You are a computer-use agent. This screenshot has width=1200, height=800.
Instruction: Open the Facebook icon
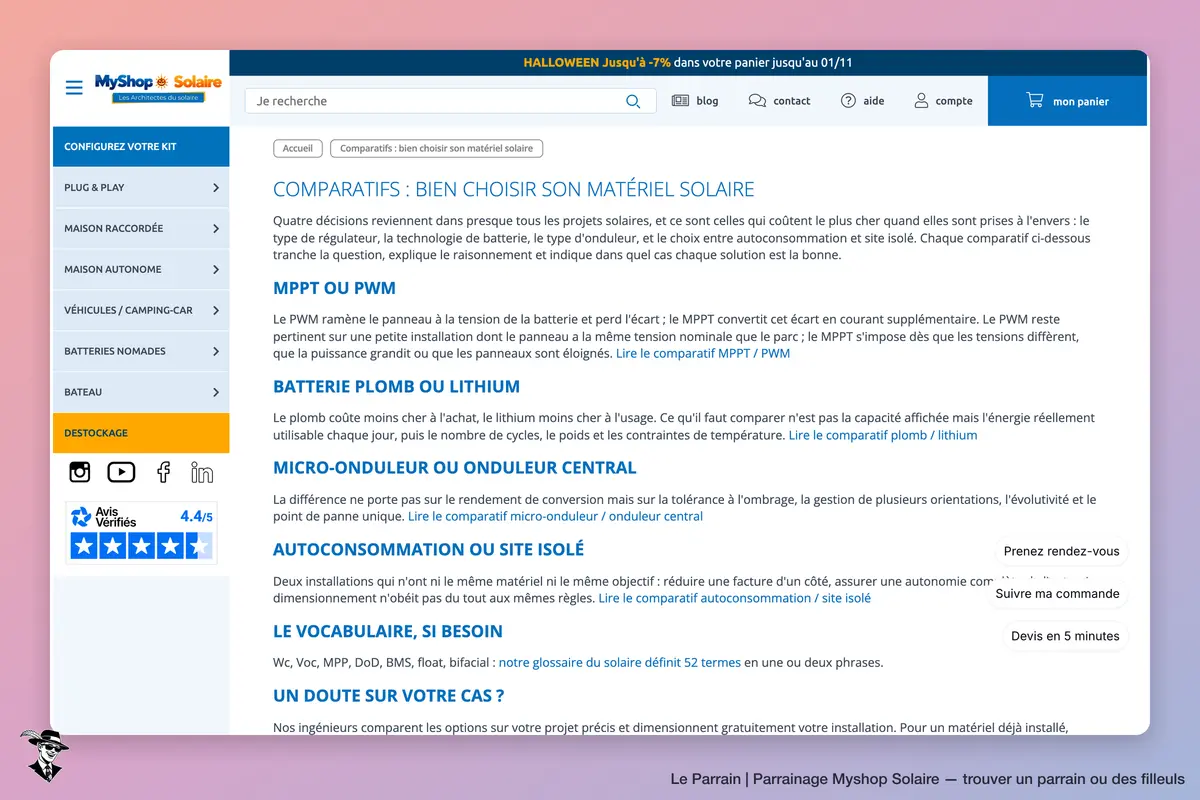[163, 472]
